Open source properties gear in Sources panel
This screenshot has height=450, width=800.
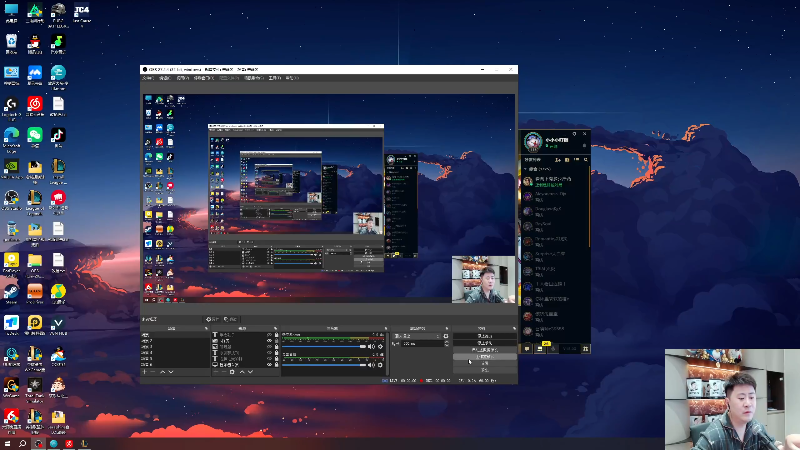click(233, 371)
